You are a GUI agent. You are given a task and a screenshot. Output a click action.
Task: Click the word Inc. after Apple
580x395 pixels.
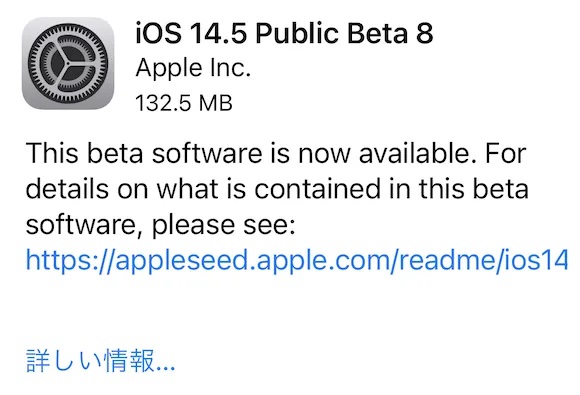[x=230, y=68]
